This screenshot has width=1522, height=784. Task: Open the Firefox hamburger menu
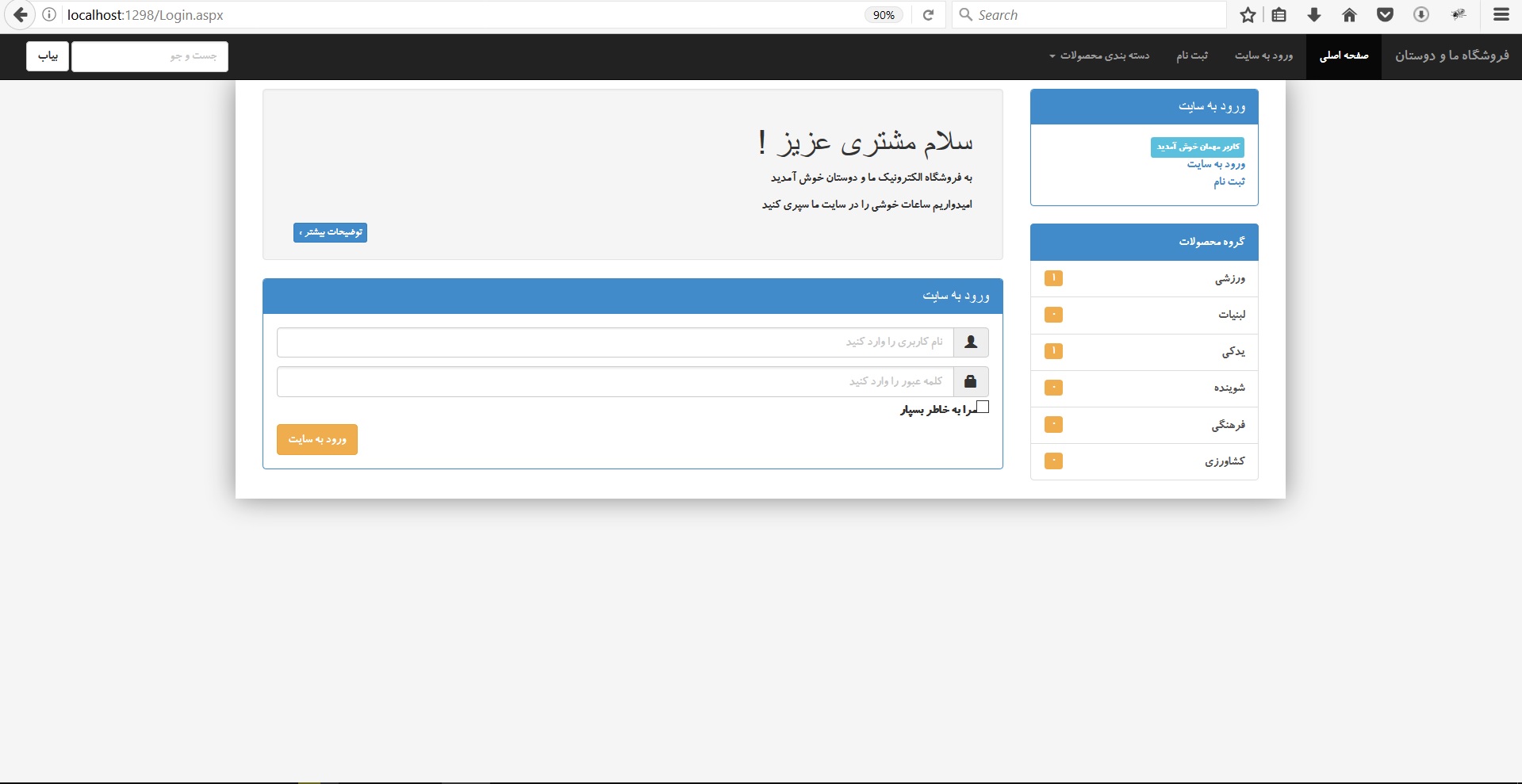pyautogui.click(x=1501, y=15)
